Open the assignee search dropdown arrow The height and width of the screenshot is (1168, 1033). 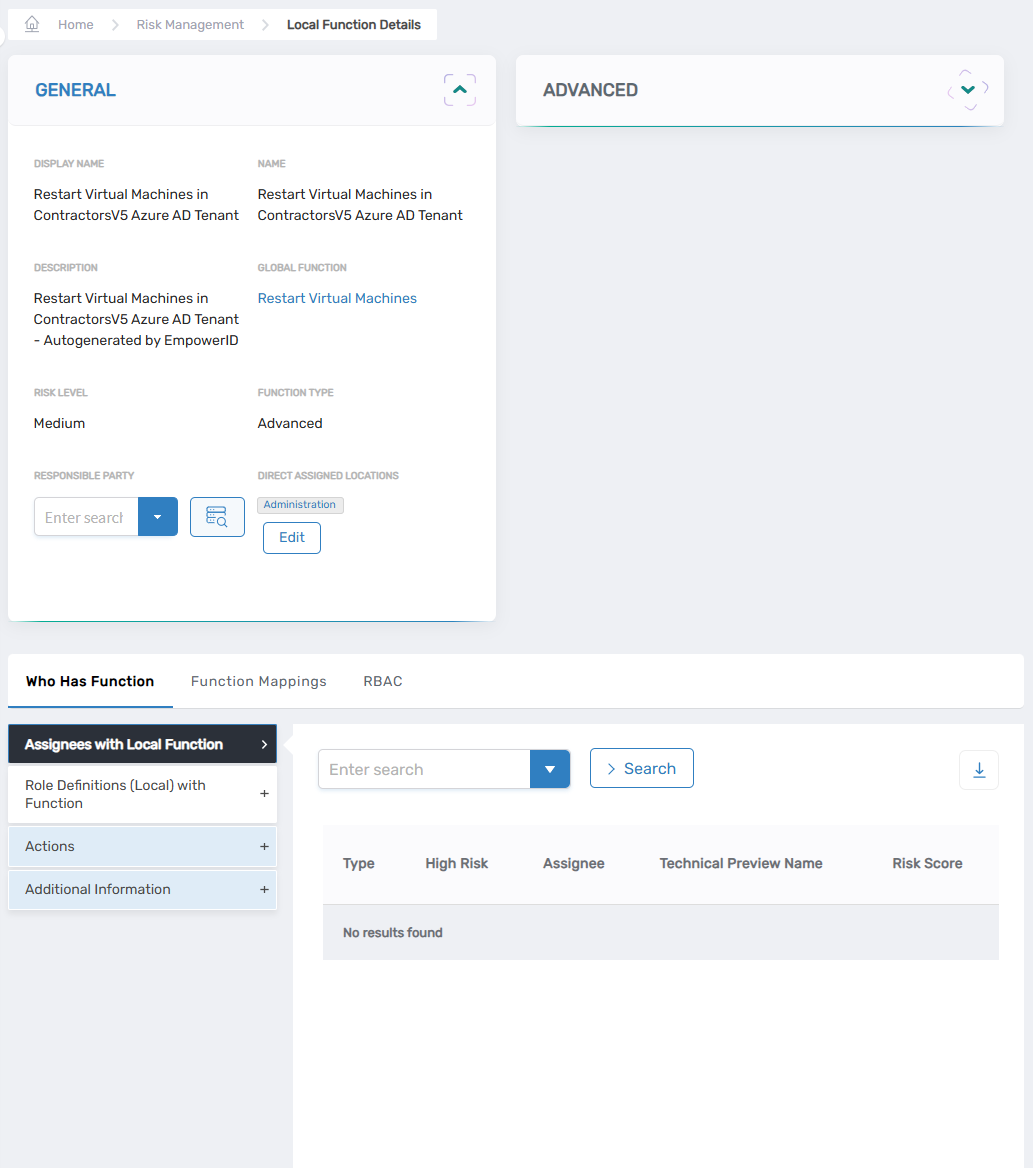pyautogui.click(x=549, y=770)
